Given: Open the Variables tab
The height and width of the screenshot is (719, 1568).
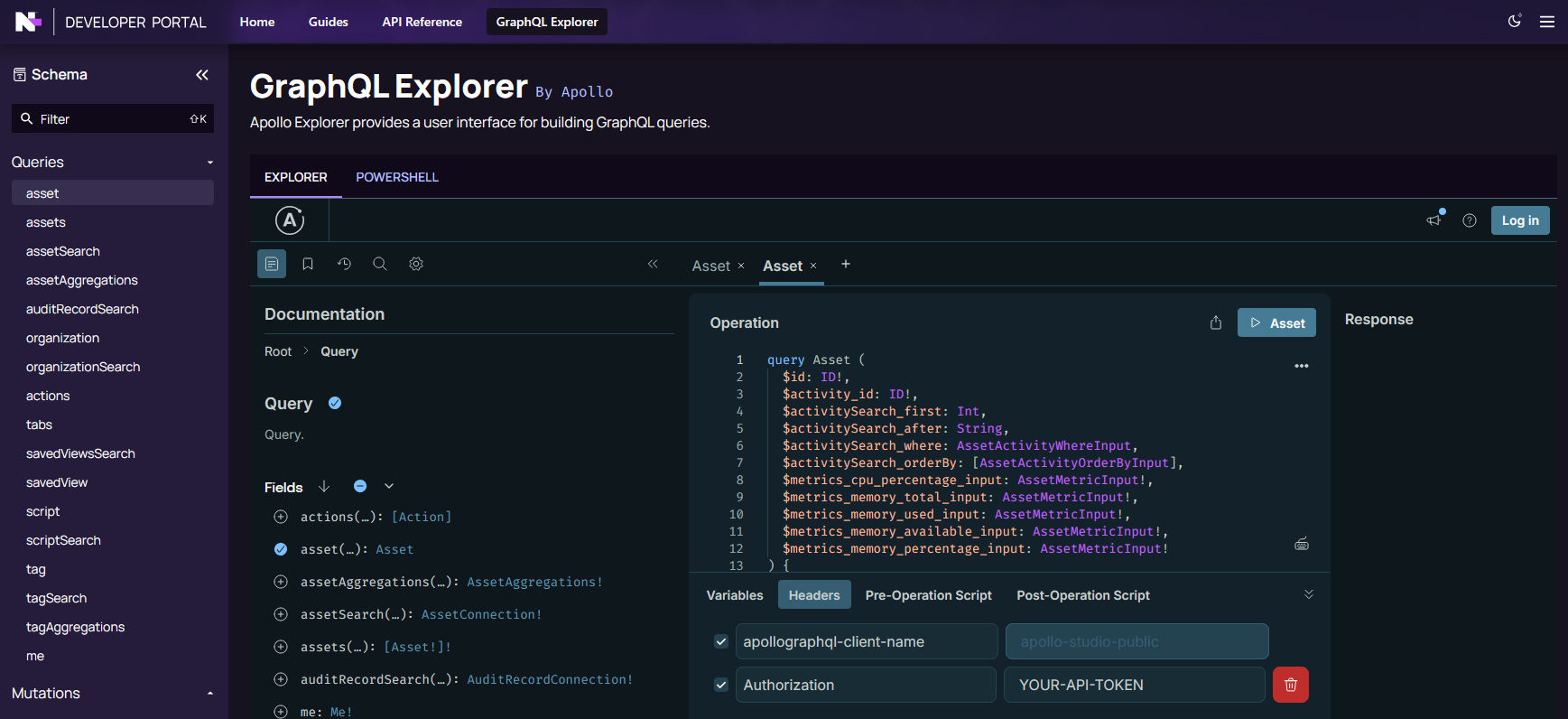Looking at the screenshot, I should 734,595.
